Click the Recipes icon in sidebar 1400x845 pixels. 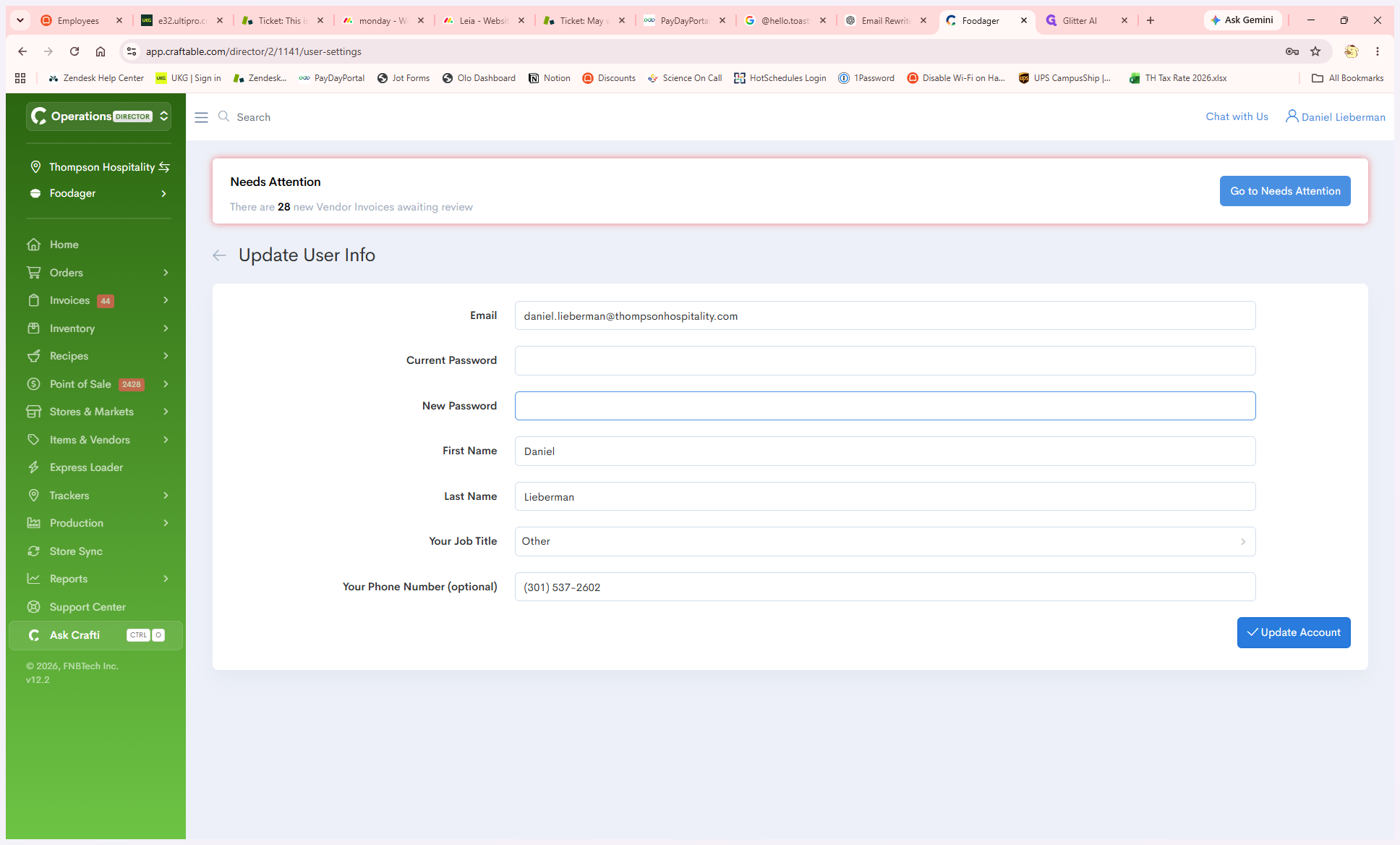33,356
